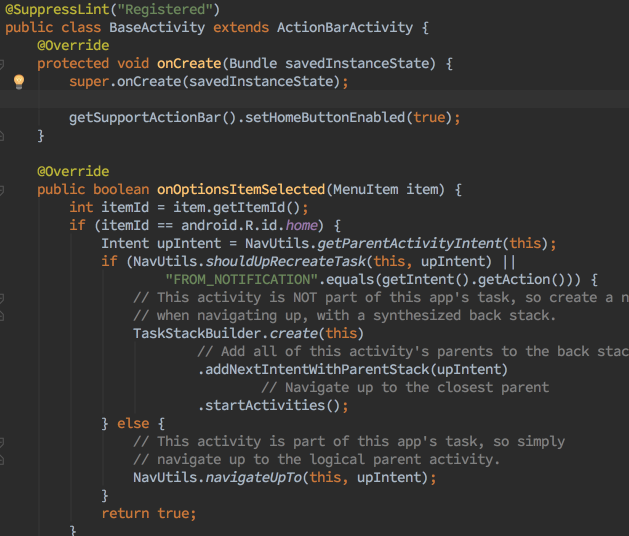The width and height of the screenshot is (629, 536).
Task: Click comment "Navigate up to the closest parent"
Action: point(405,388)
